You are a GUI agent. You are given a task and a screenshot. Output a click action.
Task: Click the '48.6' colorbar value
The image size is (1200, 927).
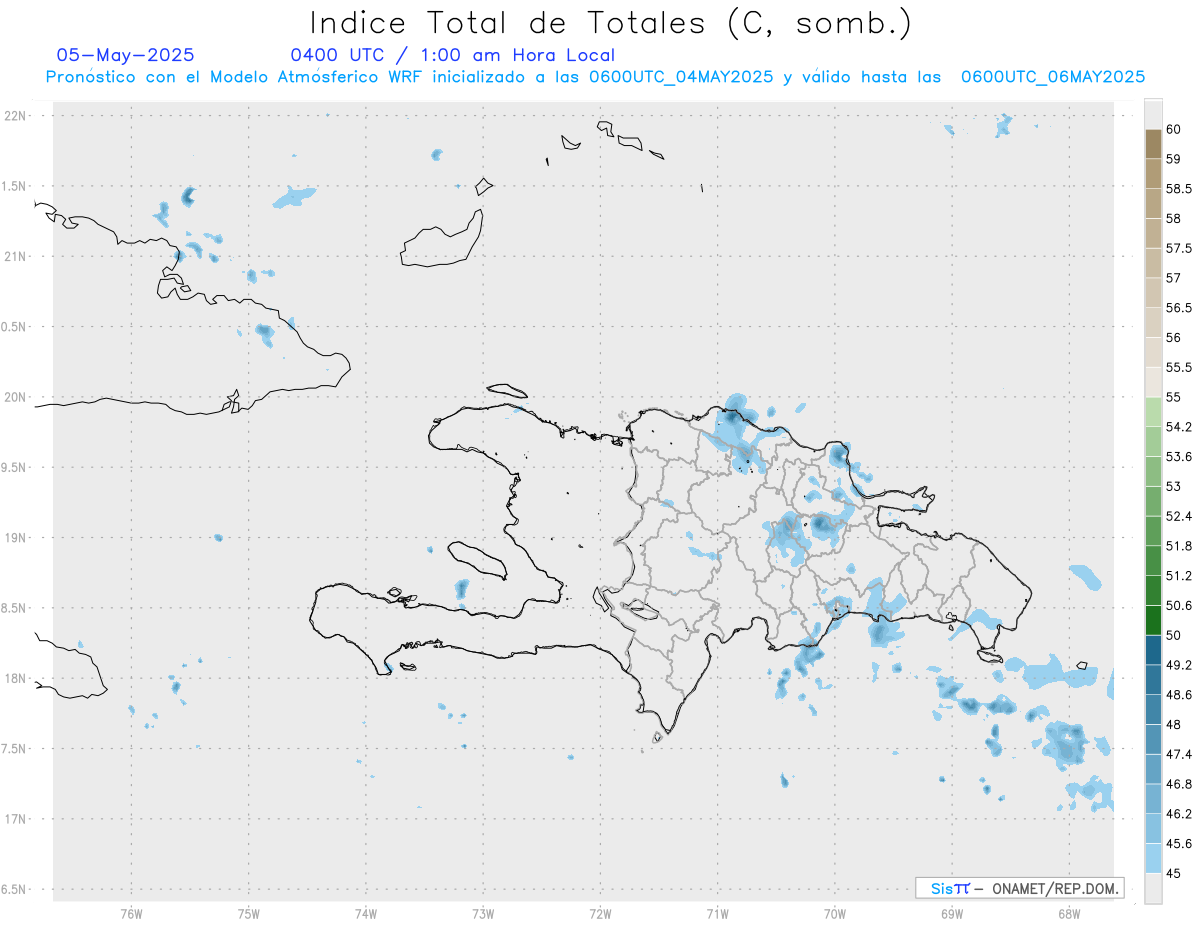pyautogui.click(x=1179, y=694)
